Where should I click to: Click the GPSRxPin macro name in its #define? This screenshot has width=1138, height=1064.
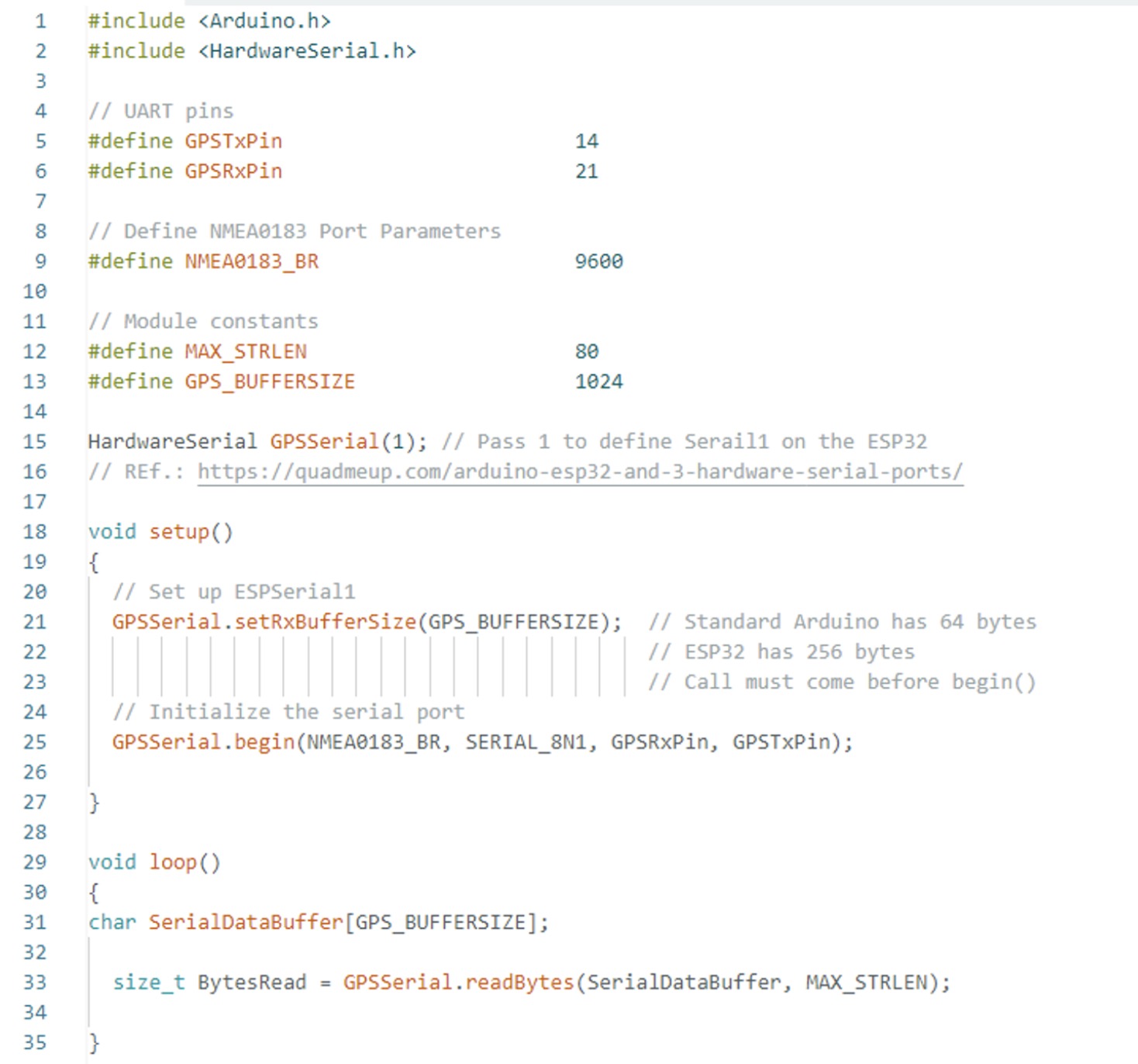pyautogui.click(x=233, y=171)
